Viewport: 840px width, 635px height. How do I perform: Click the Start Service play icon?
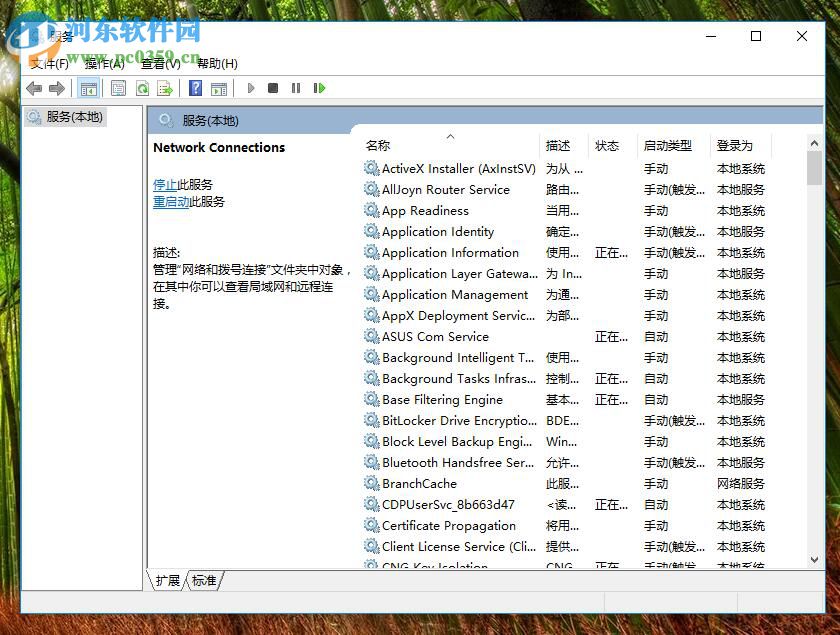pyautogui.click(x=251, y=88)
